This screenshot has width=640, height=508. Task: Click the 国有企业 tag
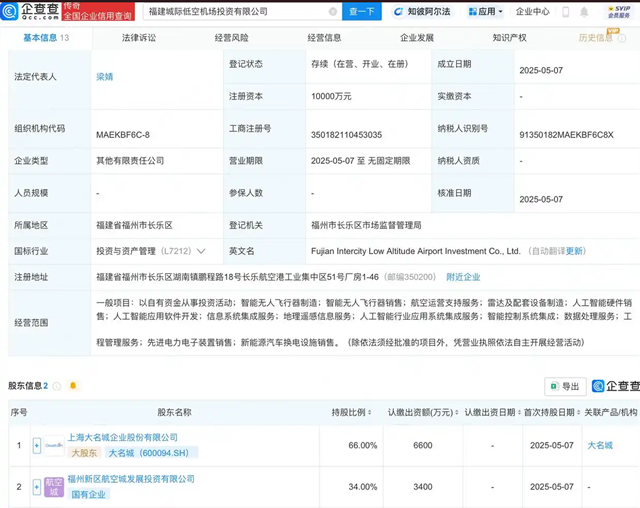[x=88, y=495]
